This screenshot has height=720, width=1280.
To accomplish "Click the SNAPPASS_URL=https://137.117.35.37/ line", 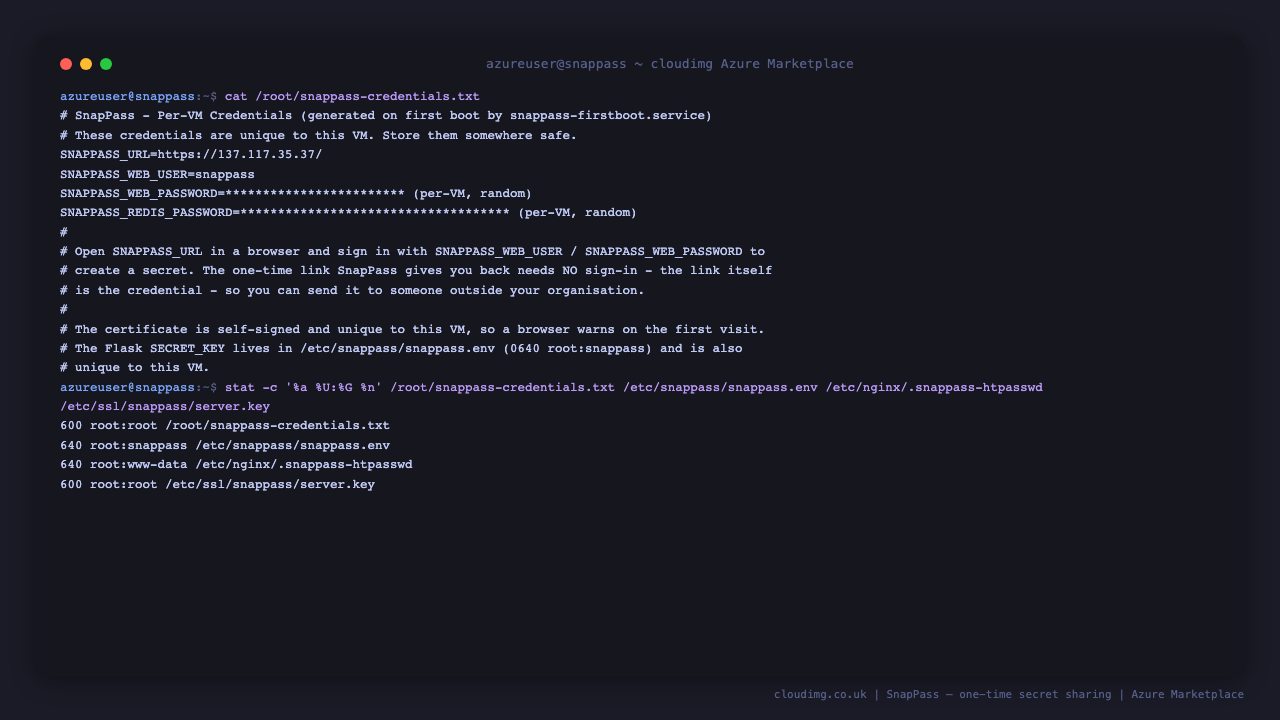I will (x=191, y=155).
